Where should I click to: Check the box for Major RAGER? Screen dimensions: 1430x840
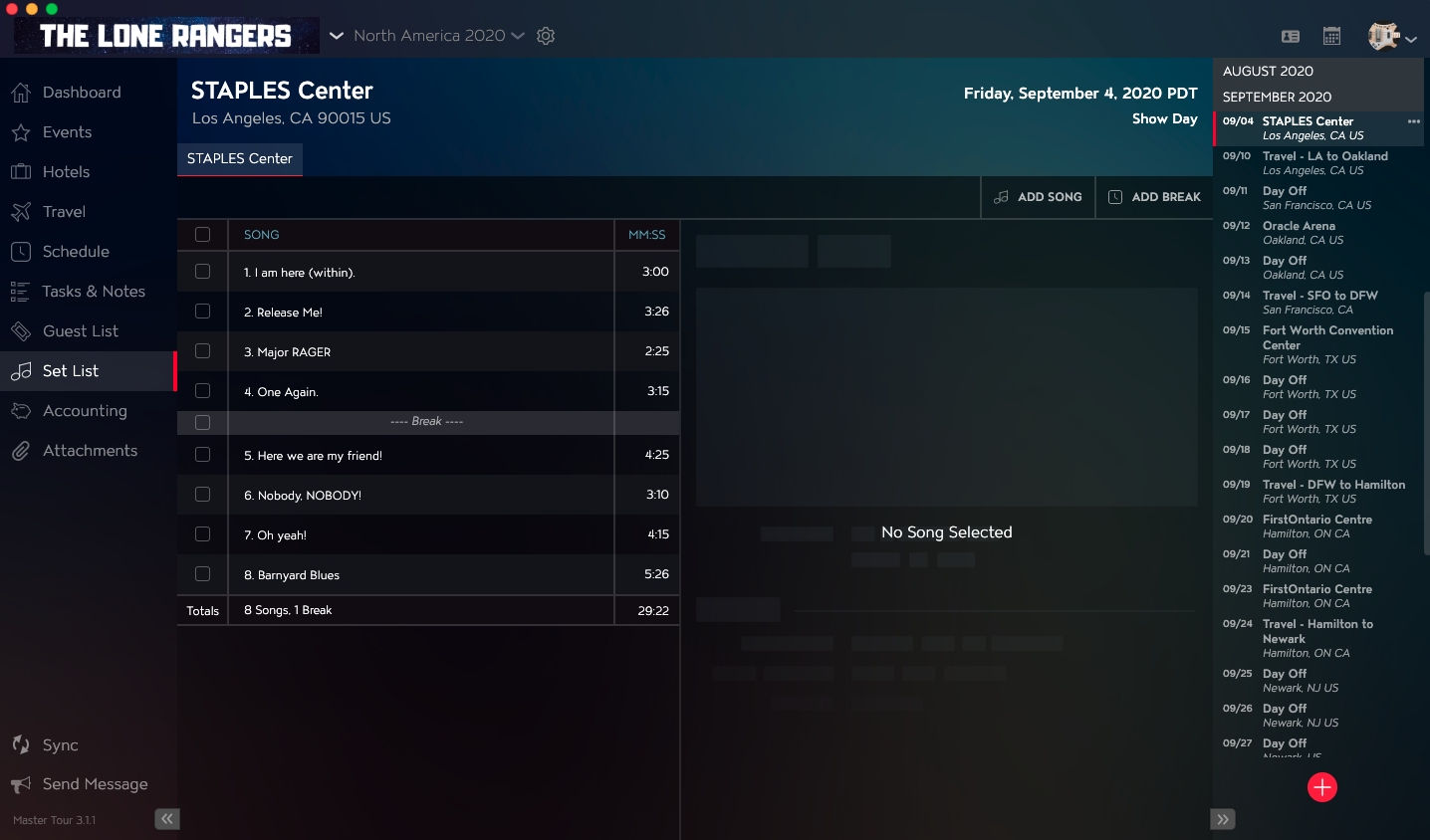[203, 351]
